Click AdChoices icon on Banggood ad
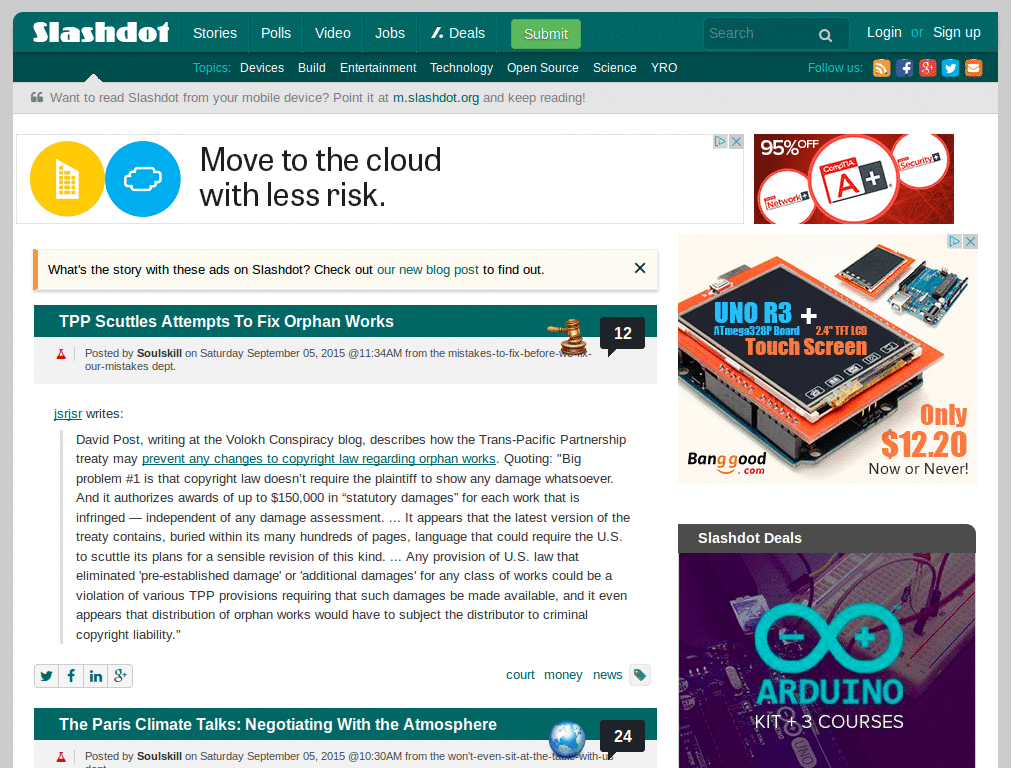1024x768 pixels. click(955, 241)
